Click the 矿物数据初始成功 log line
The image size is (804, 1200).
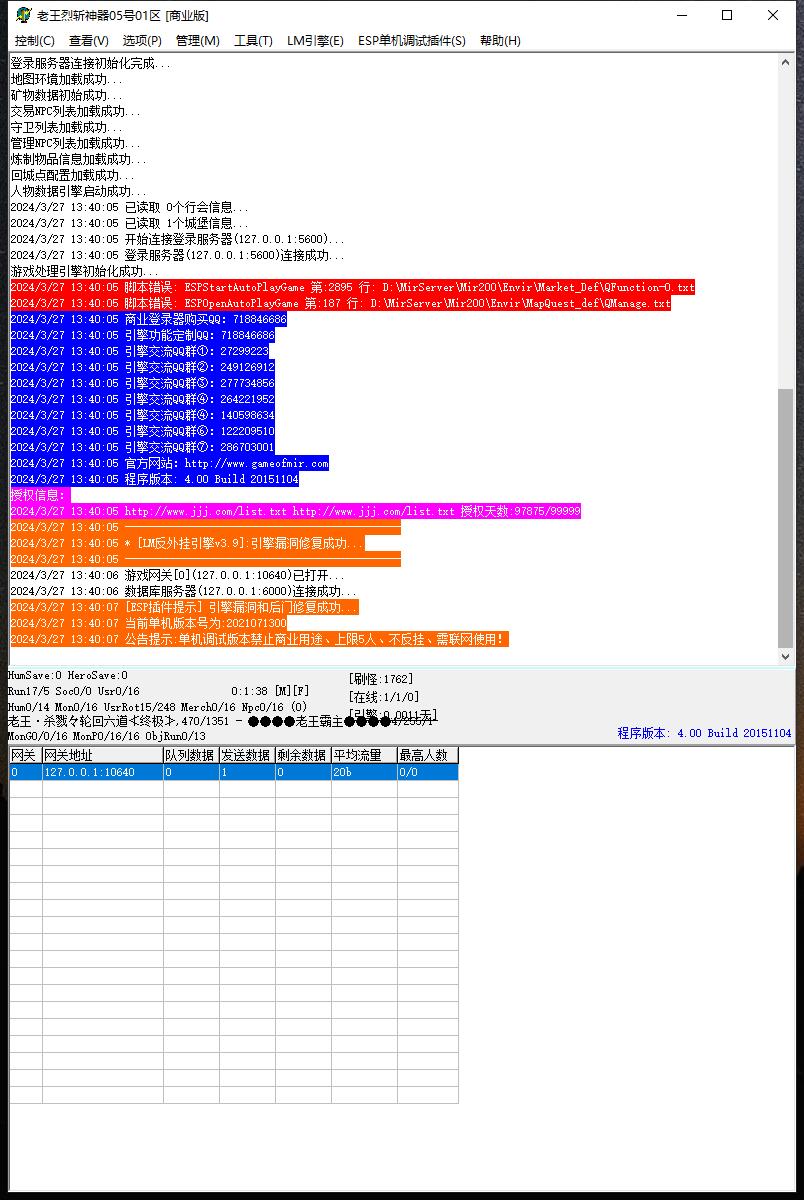tap(66, 95)
